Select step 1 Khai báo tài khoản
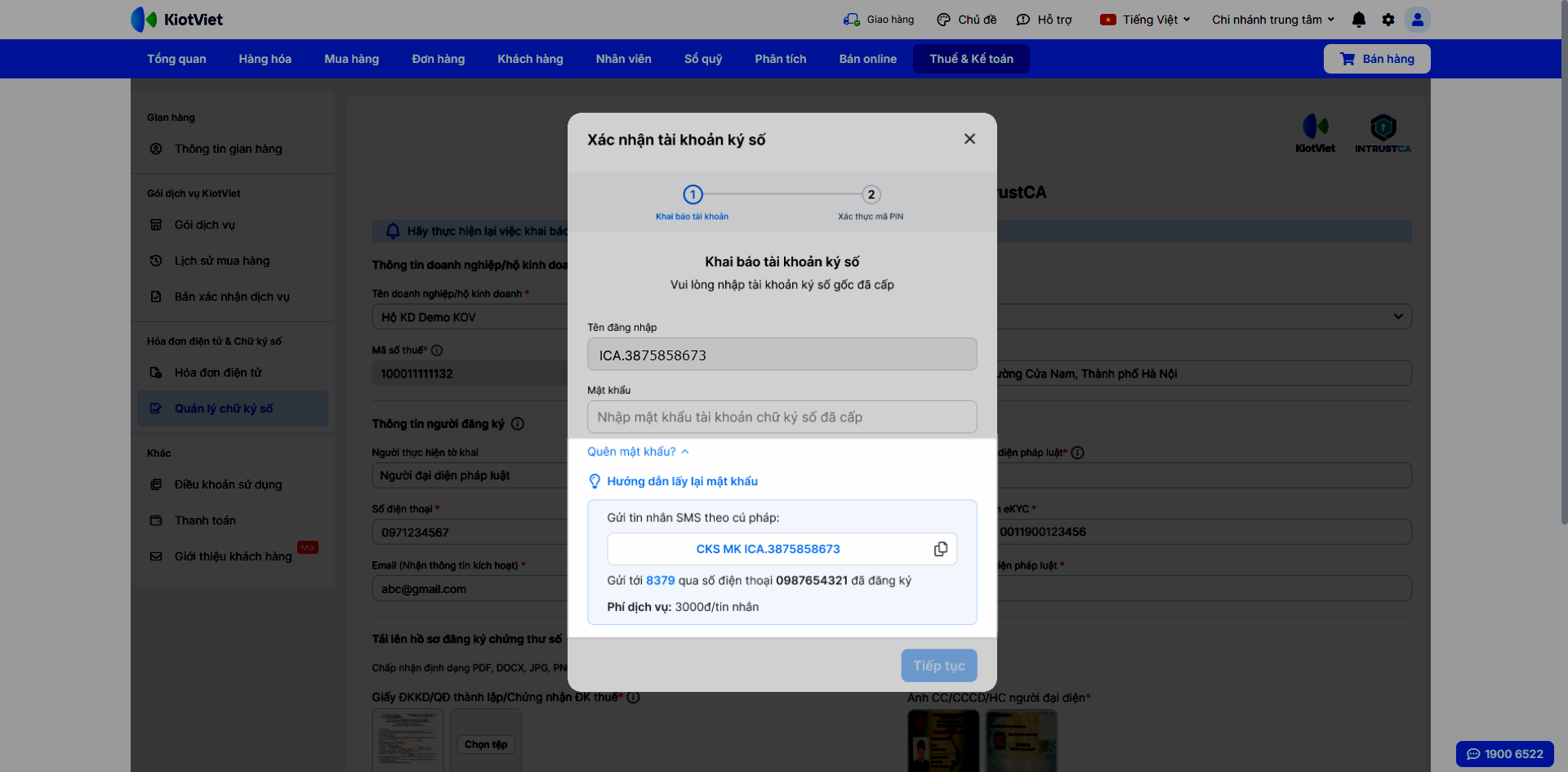Screen dimensions: 1568x772 coord(693,203)
